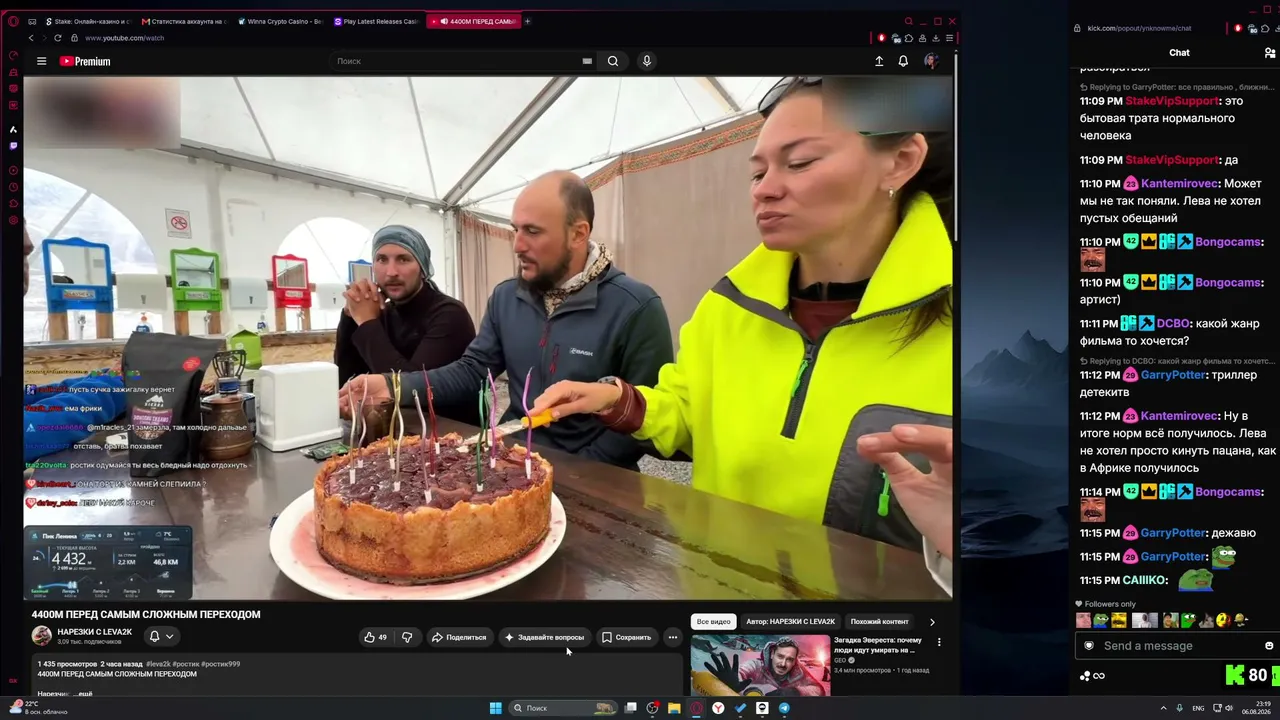
Task: Open the Windows Start menu
Action: click(496, 708)
